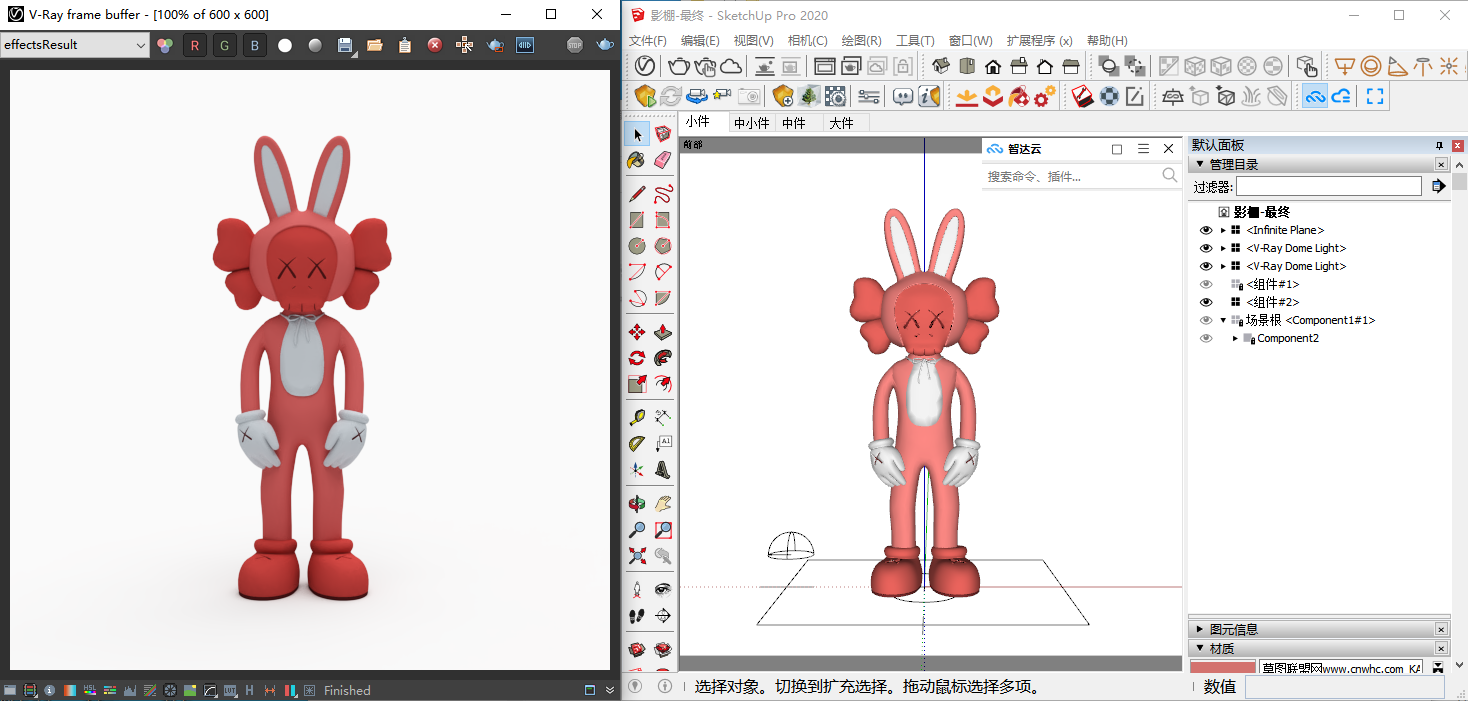1468x701 pixels.
Task: Click into the 过滤器 filter field
Action: pos(1329,186)
